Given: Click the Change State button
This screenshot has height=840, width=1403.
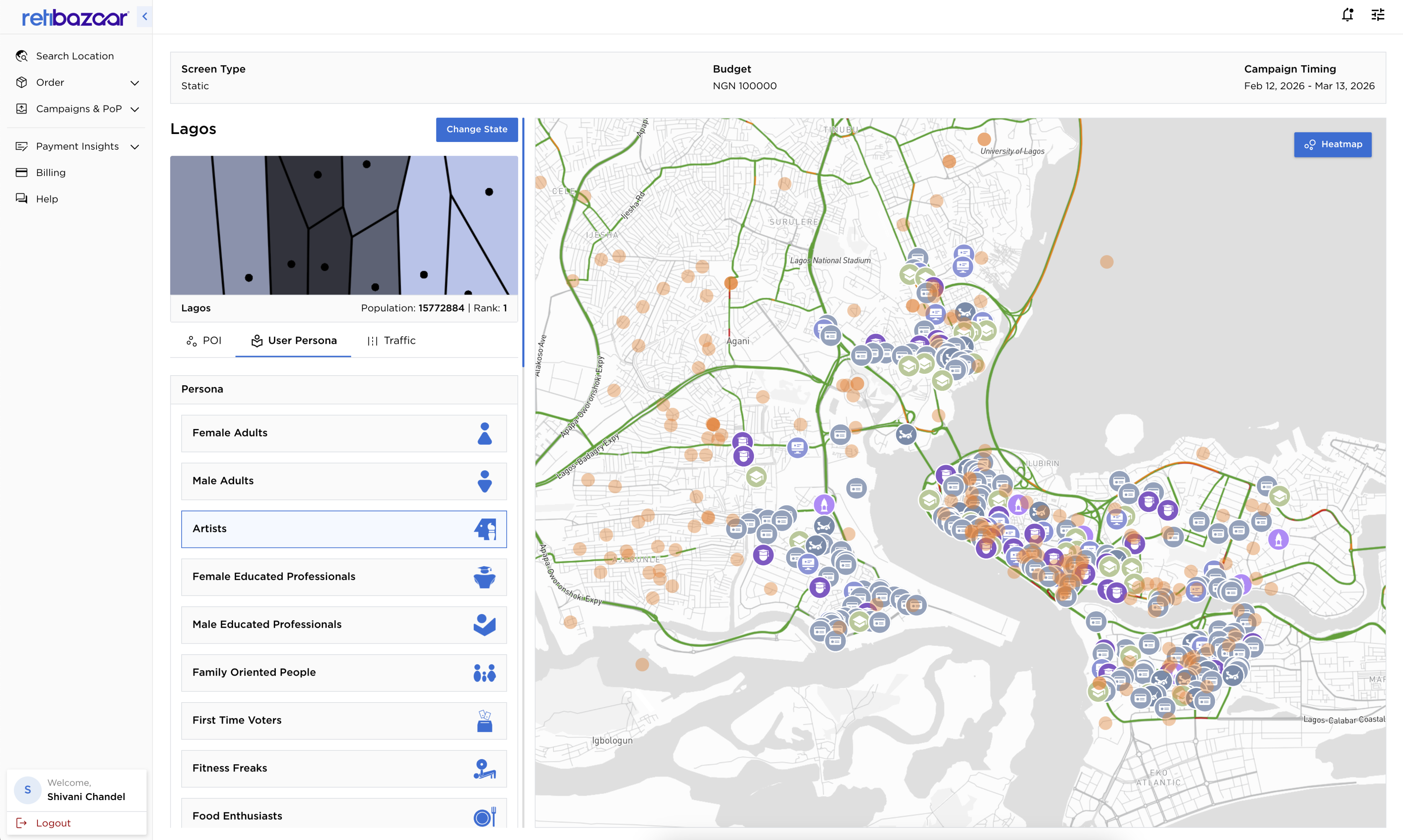Looking at the screenshot, I should coord(477,130).
